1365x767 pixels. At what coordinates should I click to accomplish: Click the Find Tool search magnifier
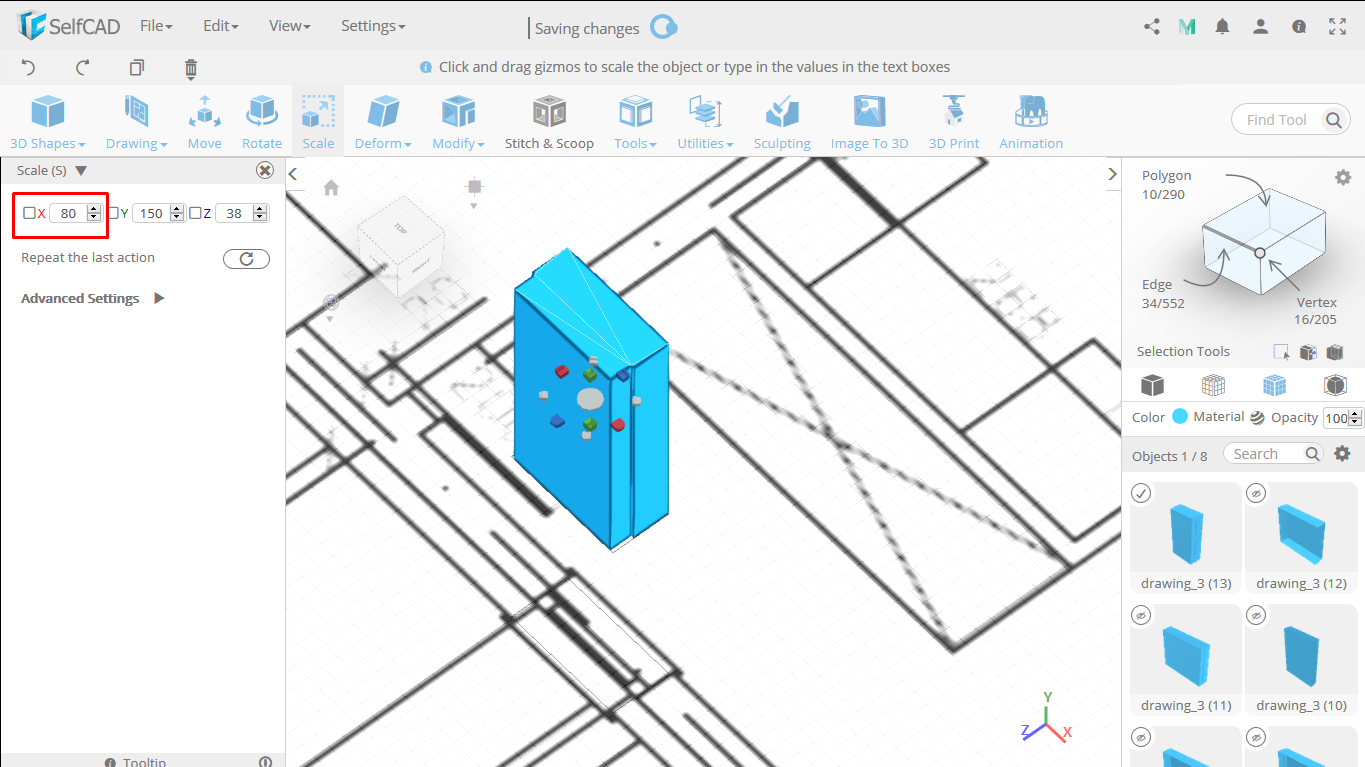point(1334,120)
